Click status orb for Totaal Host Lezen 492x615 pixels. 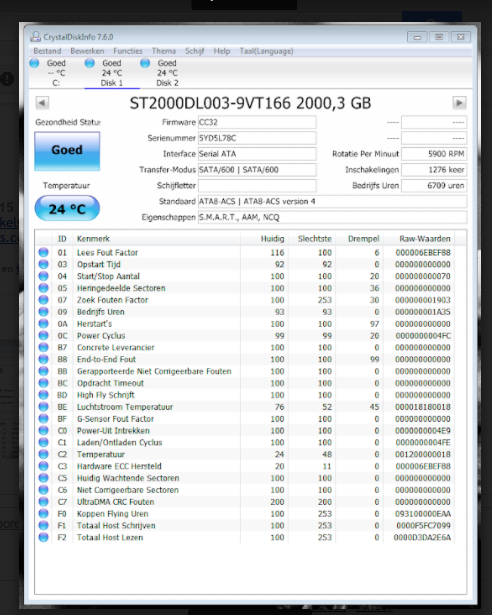(x=44, y=537)
